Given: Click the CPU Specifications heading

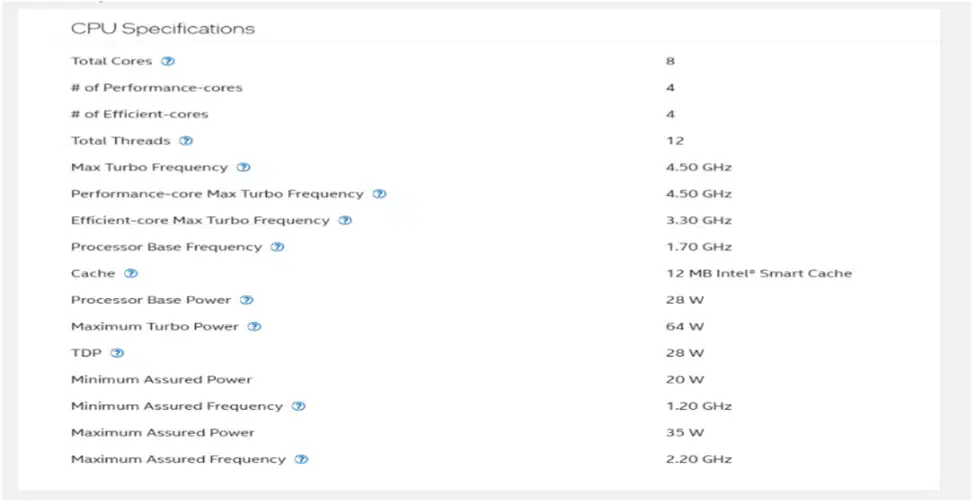Looking at the screenshot, I should click(163, 29).
